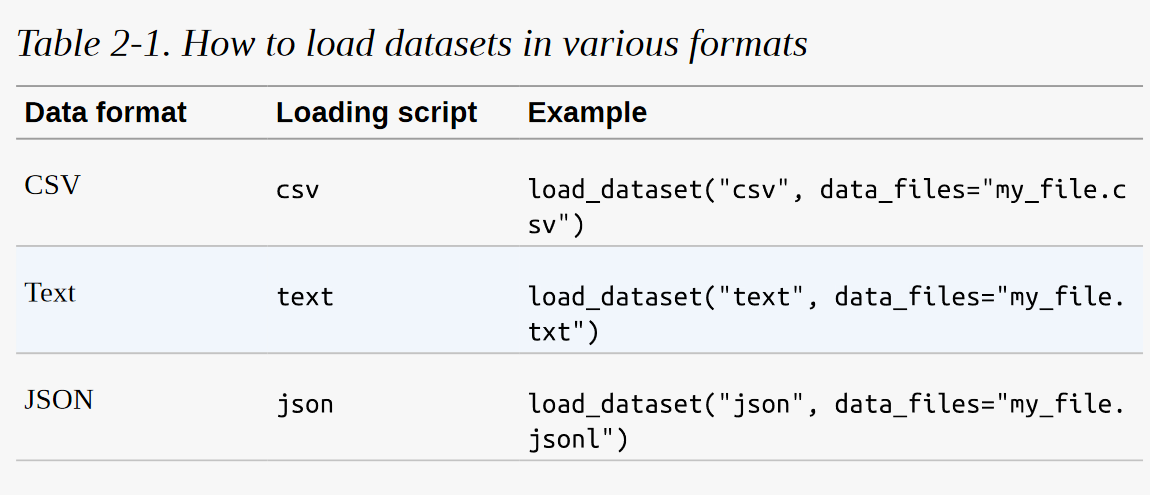Image resolution: width=1150 pixels, height=495 pixels.
Task: Click the JSON data format cell
Action: coord(59,400)
